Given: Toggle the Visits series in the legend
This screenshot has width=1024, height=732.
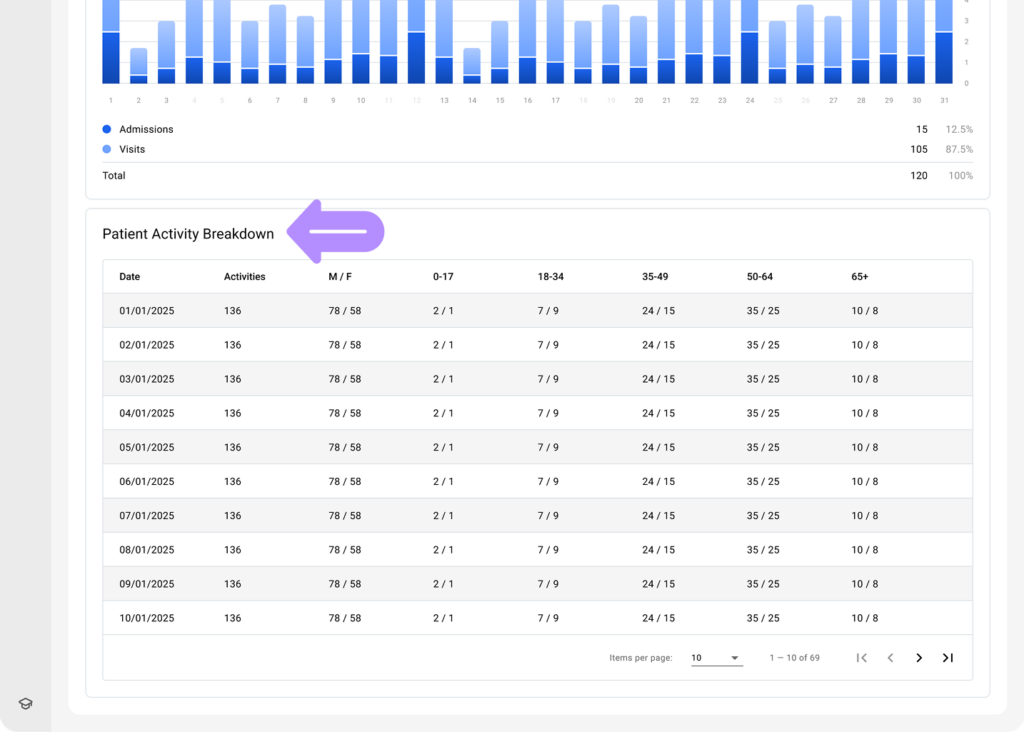Looking at the screenshot, I should [131, 149].
